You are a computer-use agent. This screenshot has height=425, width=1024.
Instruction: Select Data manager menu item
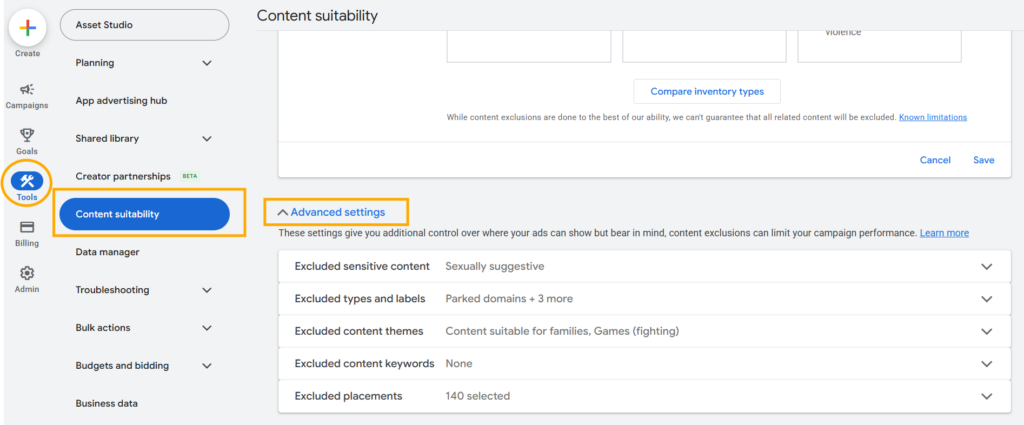click(107, 252)
